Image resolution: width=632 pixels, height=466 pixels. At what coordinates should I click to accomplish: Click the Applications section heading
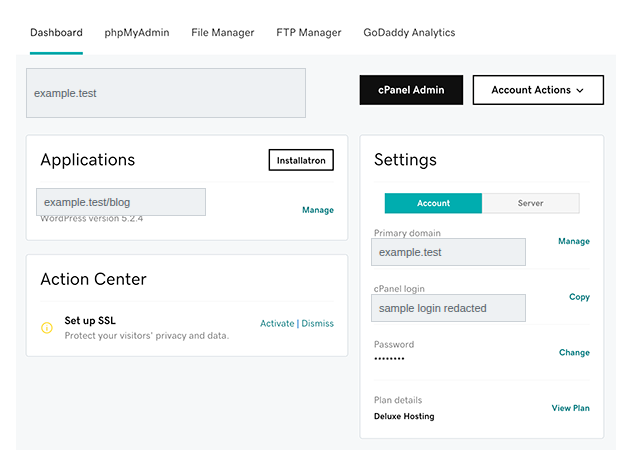[x=88, y=160]
